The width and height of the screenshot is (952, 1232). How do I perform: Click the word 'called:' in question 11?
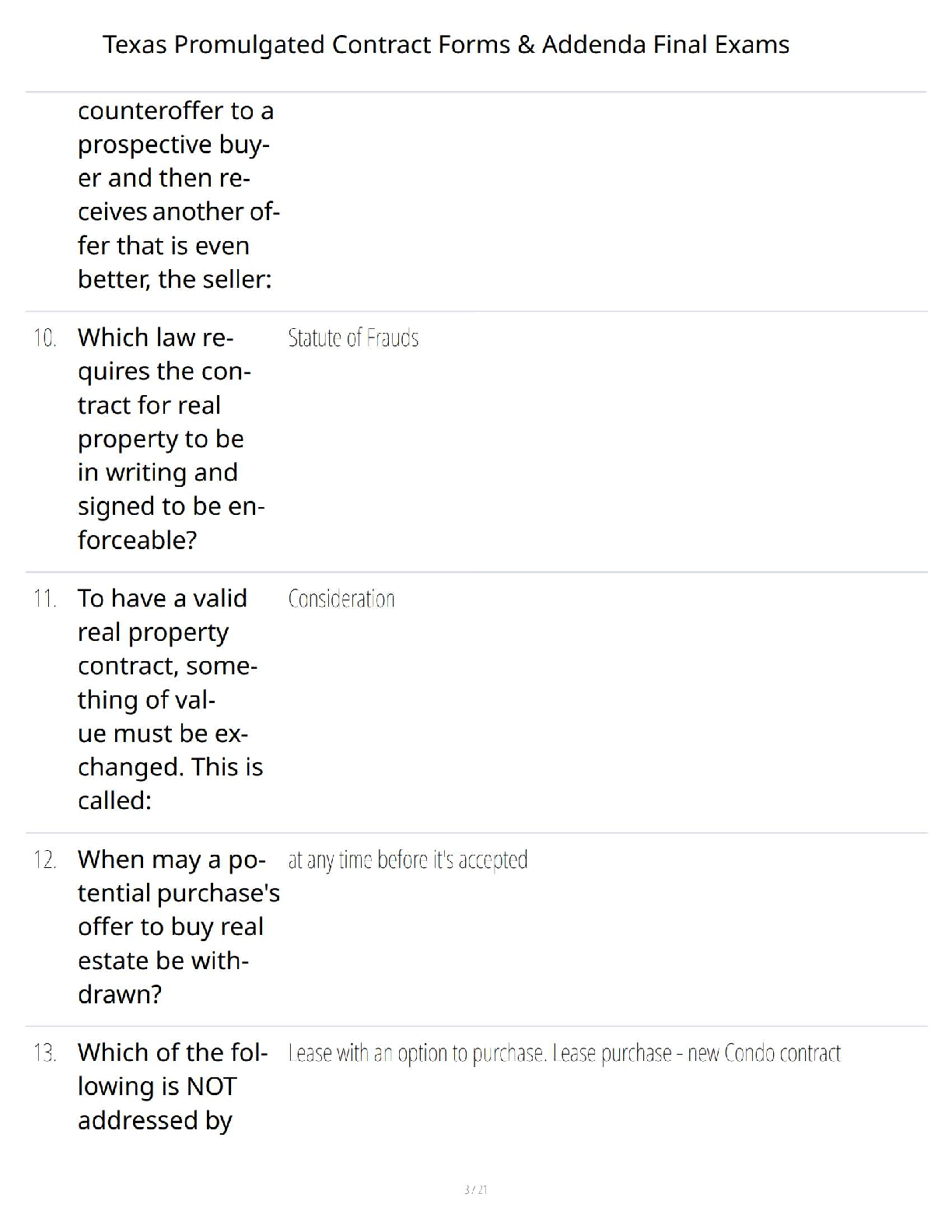pos(114,800)
